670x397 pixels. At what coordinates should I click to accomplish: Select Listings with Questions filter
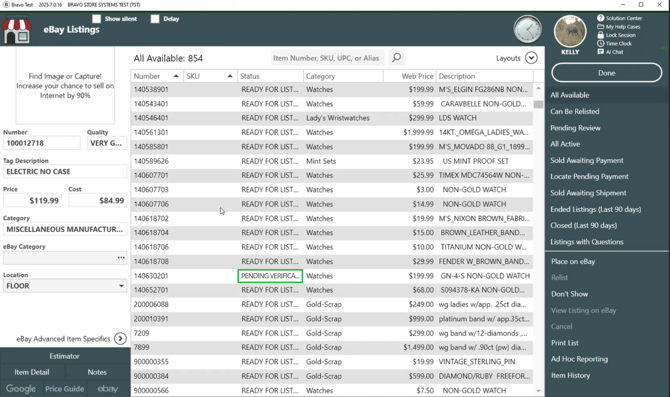[587, 242]
